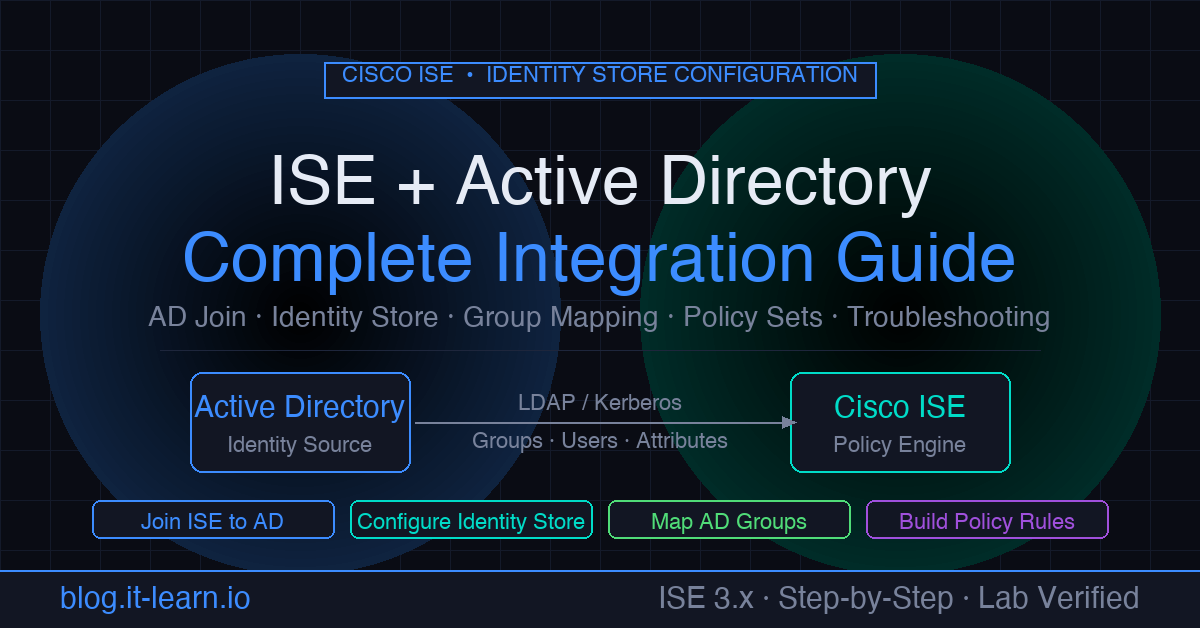Viewport: 1200px width, 628px height.
Task: Click the Policy Engine label text
Action: [x=900, y=445]
